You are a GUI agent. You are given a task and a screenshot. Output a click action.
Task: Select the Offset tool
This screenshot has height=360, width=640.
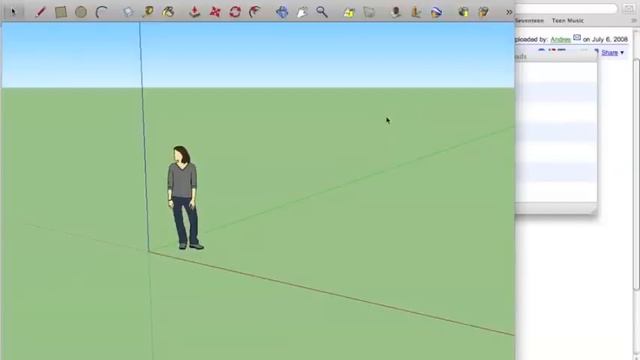(x=255, y=12)
